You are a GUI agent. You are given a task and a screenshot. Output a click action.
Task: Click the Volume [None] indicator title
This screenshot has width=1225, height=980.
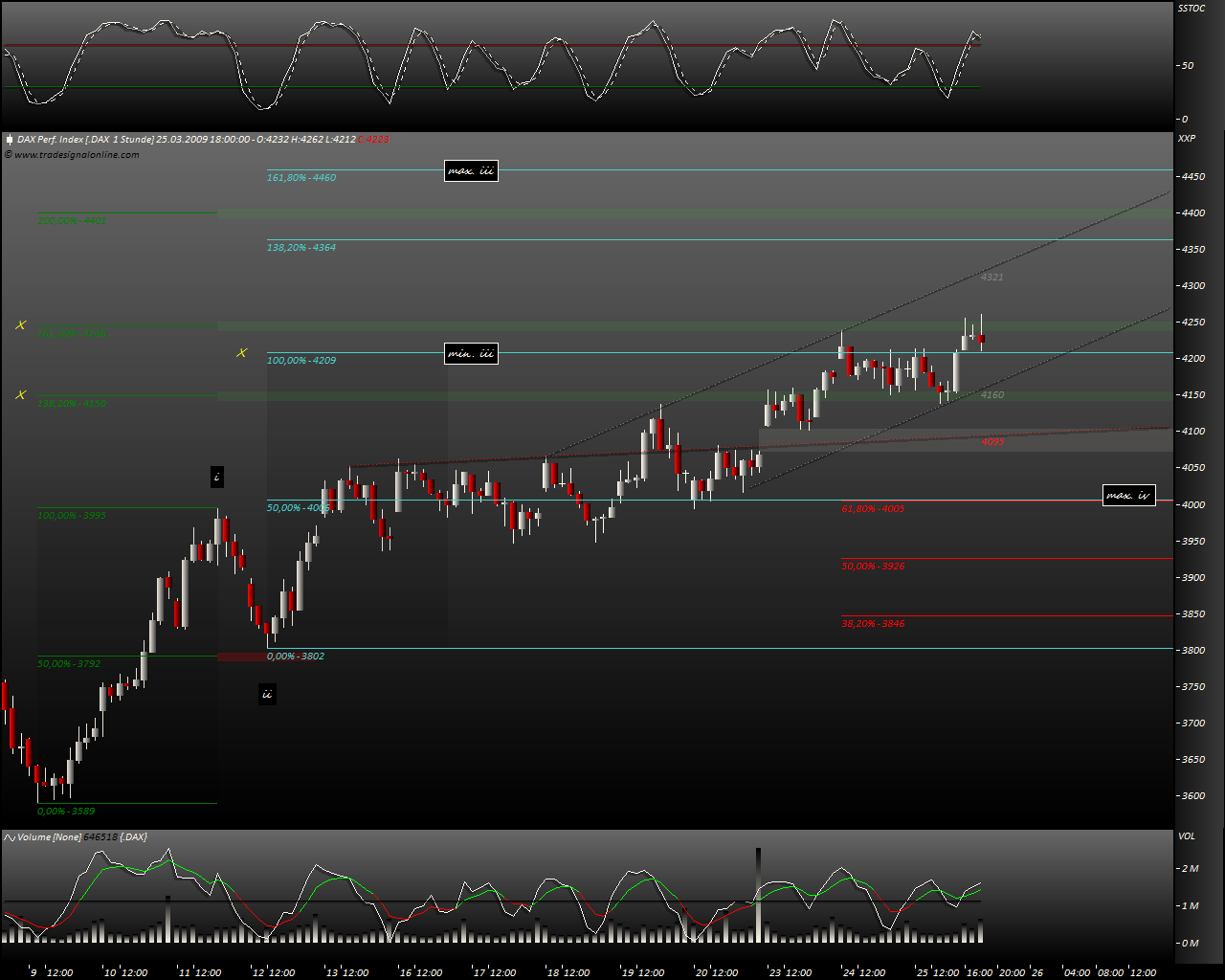(82, 837)
